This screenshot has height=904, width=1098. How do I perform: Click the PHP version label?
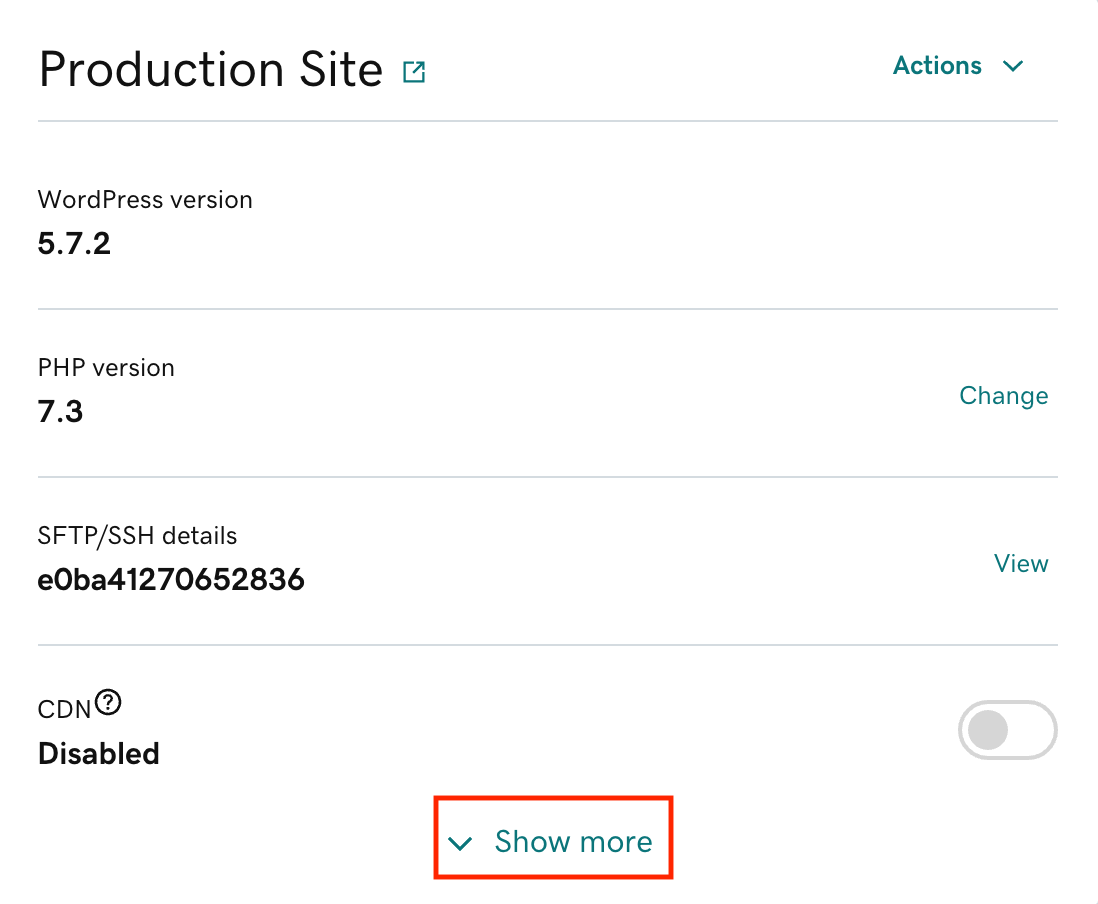(106, 368)
